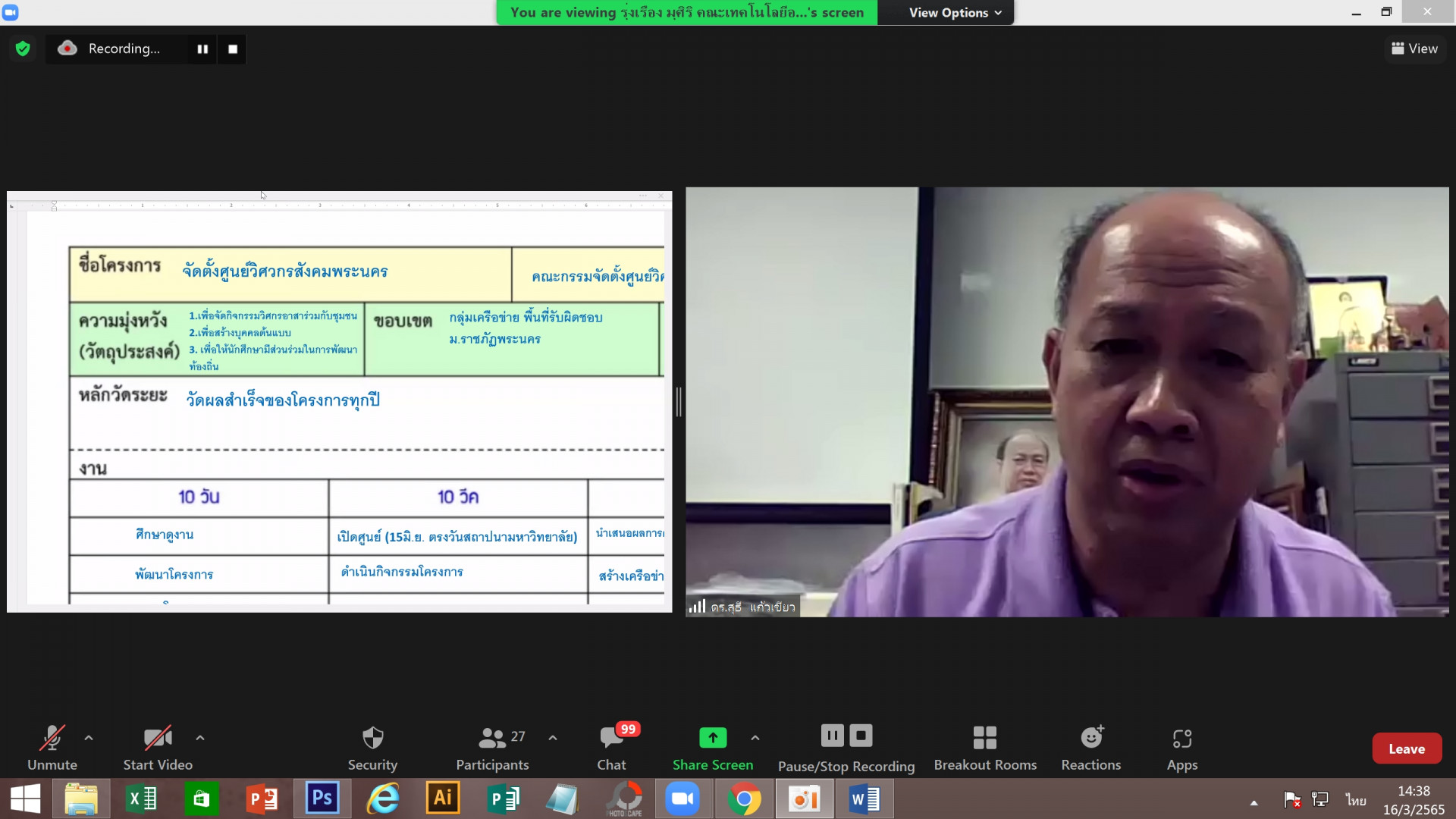
Task: Pause recording from bottom toolbar
Action: (x=832, y=736)
